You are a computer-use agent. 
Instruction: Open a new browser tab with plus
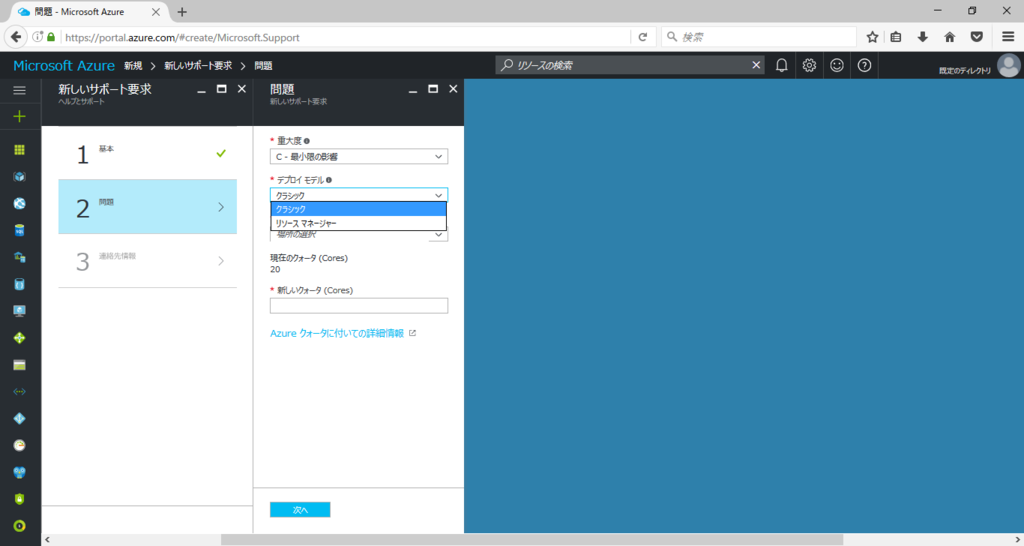[x=182, y=12]
